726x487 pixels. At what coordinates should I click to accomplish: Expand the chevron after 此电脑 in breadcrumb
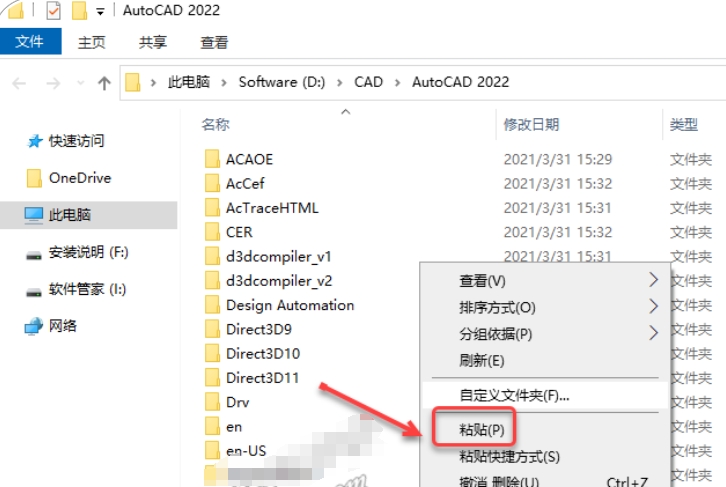224,83
